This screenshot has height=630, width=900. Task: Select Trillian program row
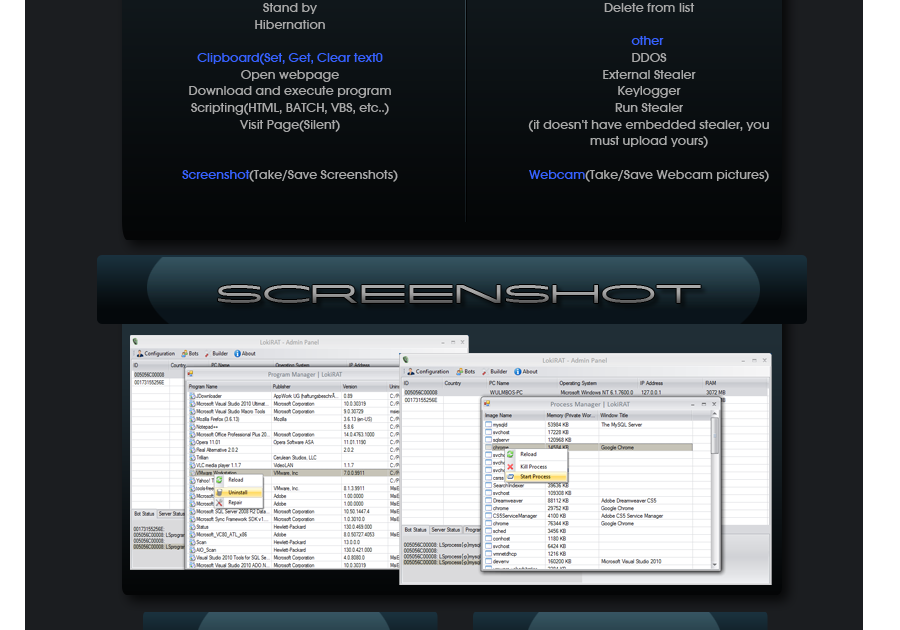[293, 458]
